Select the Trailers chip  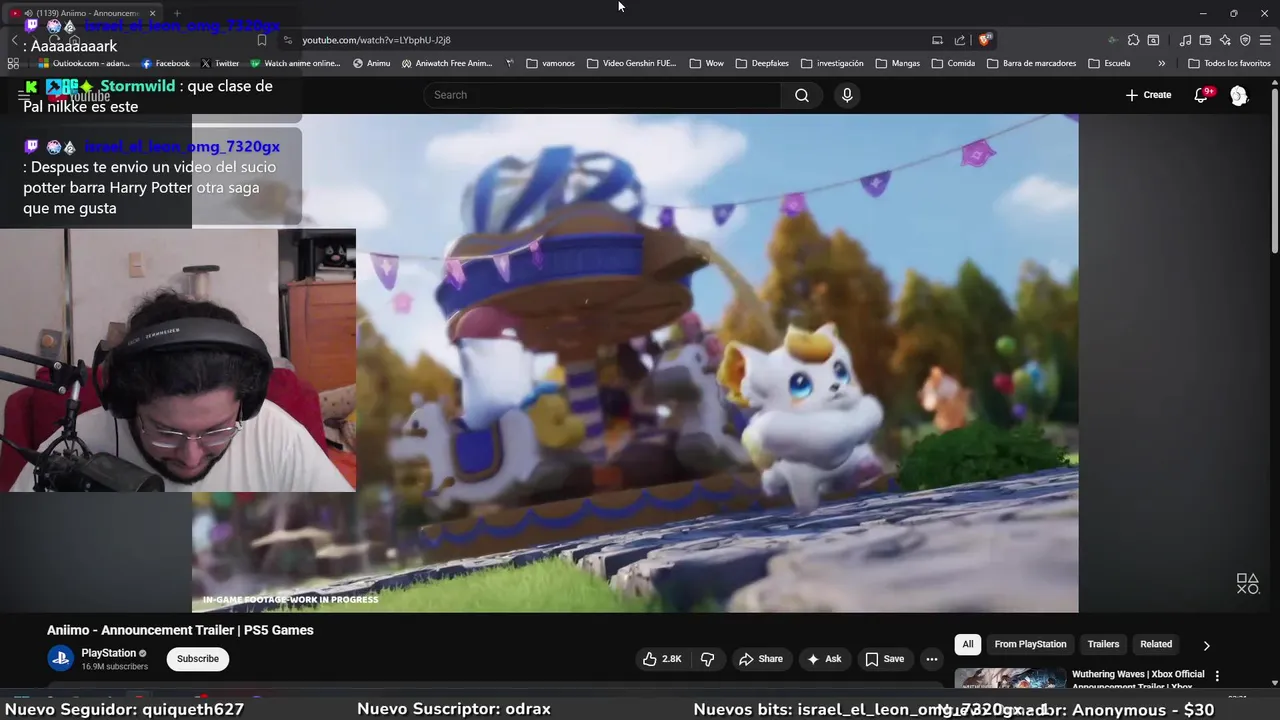[x=1103, y=644]
